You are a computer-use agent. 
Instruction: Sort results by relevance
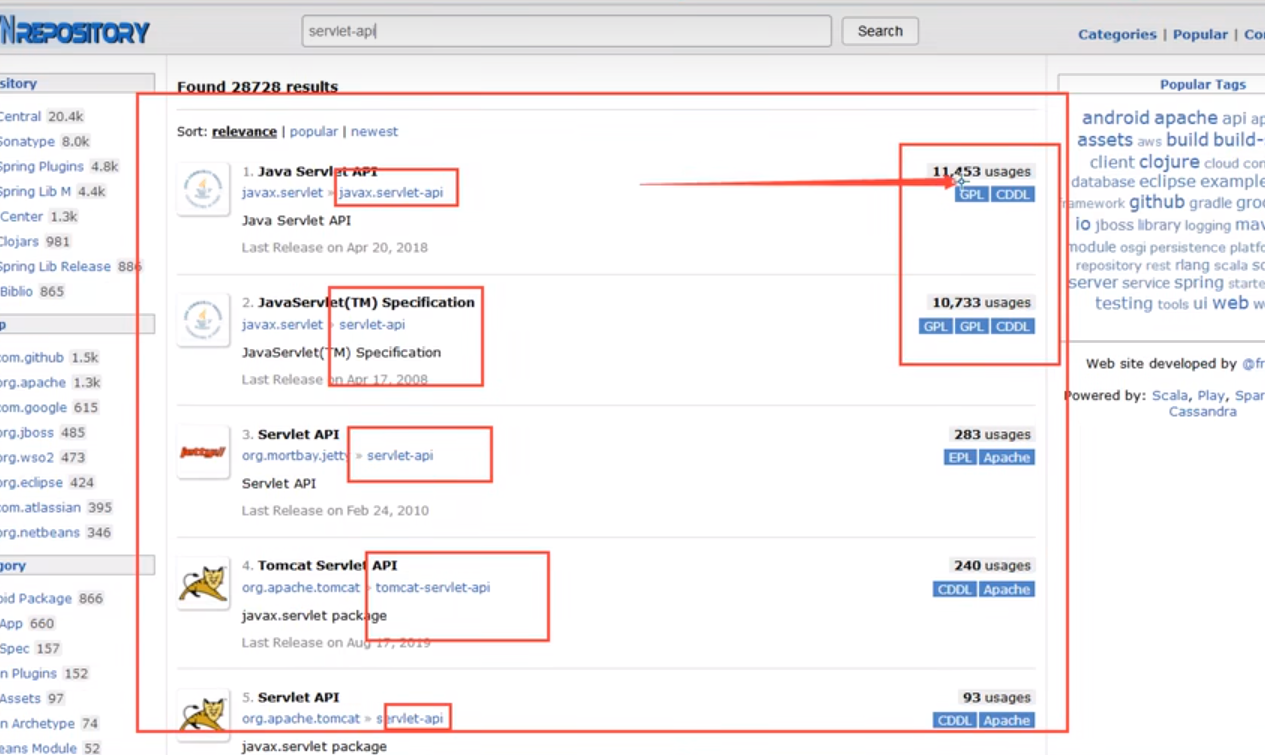pyautogui.click(x=244, y=131)
